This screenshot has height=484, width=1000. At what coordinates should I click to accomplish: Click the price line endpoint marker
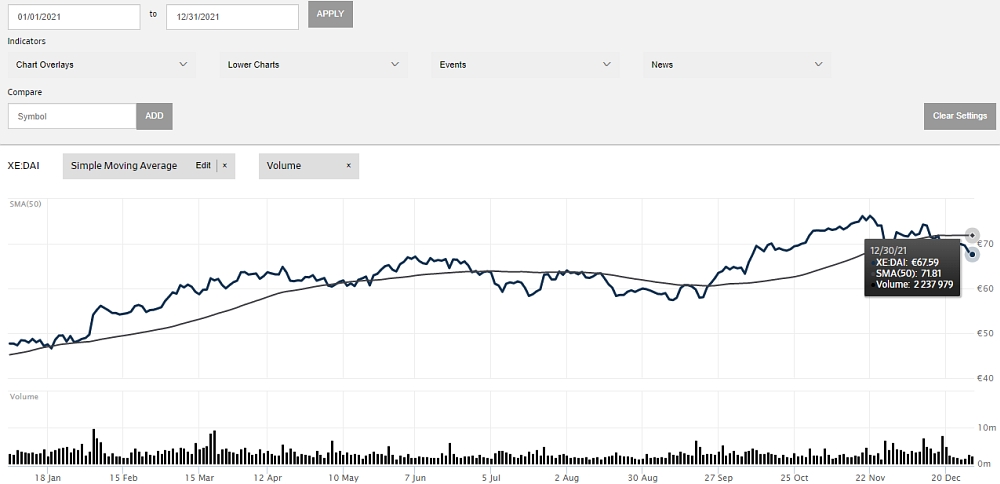pyautogui.click(x=972, y=254)
